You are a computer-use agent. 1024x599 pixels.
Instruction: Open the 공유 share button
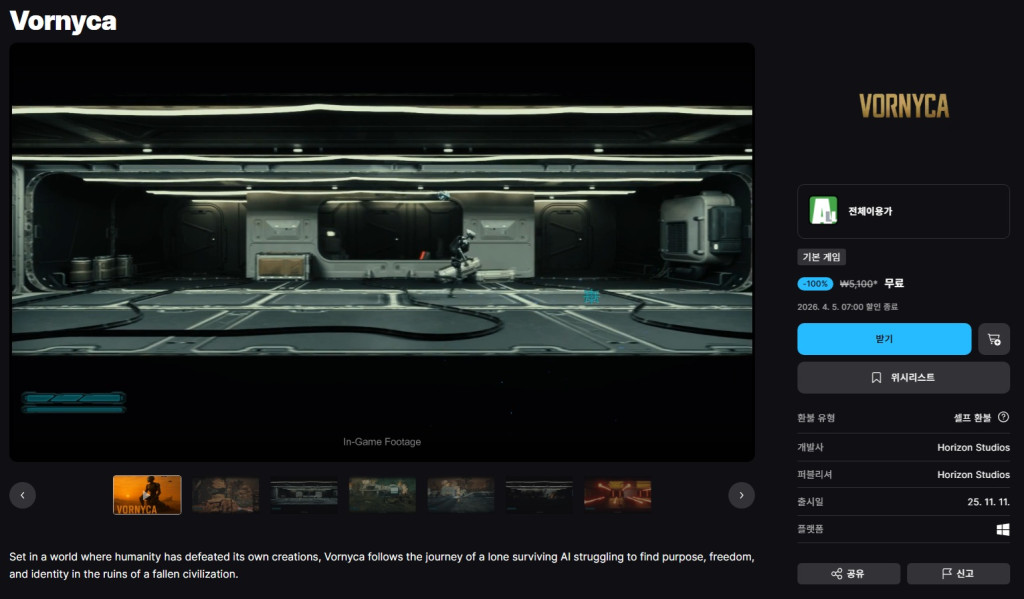847,573
